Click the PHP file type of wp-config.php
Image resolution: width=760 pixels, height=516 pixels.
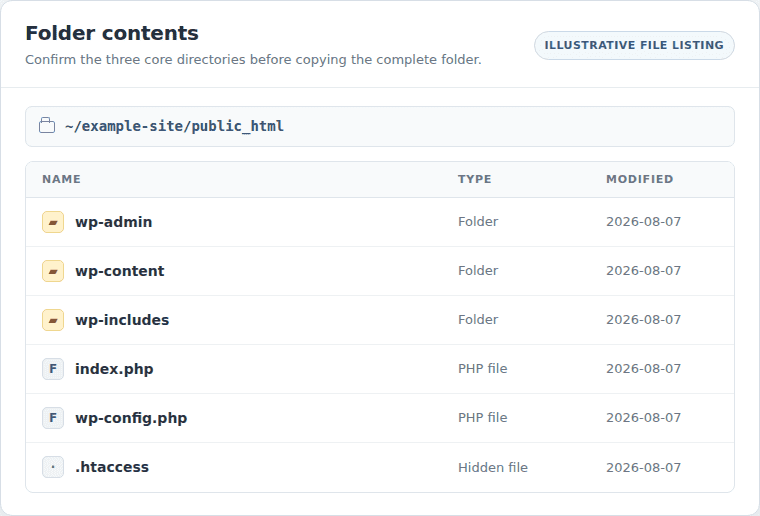pyautogui.click(x=483, y=418)
